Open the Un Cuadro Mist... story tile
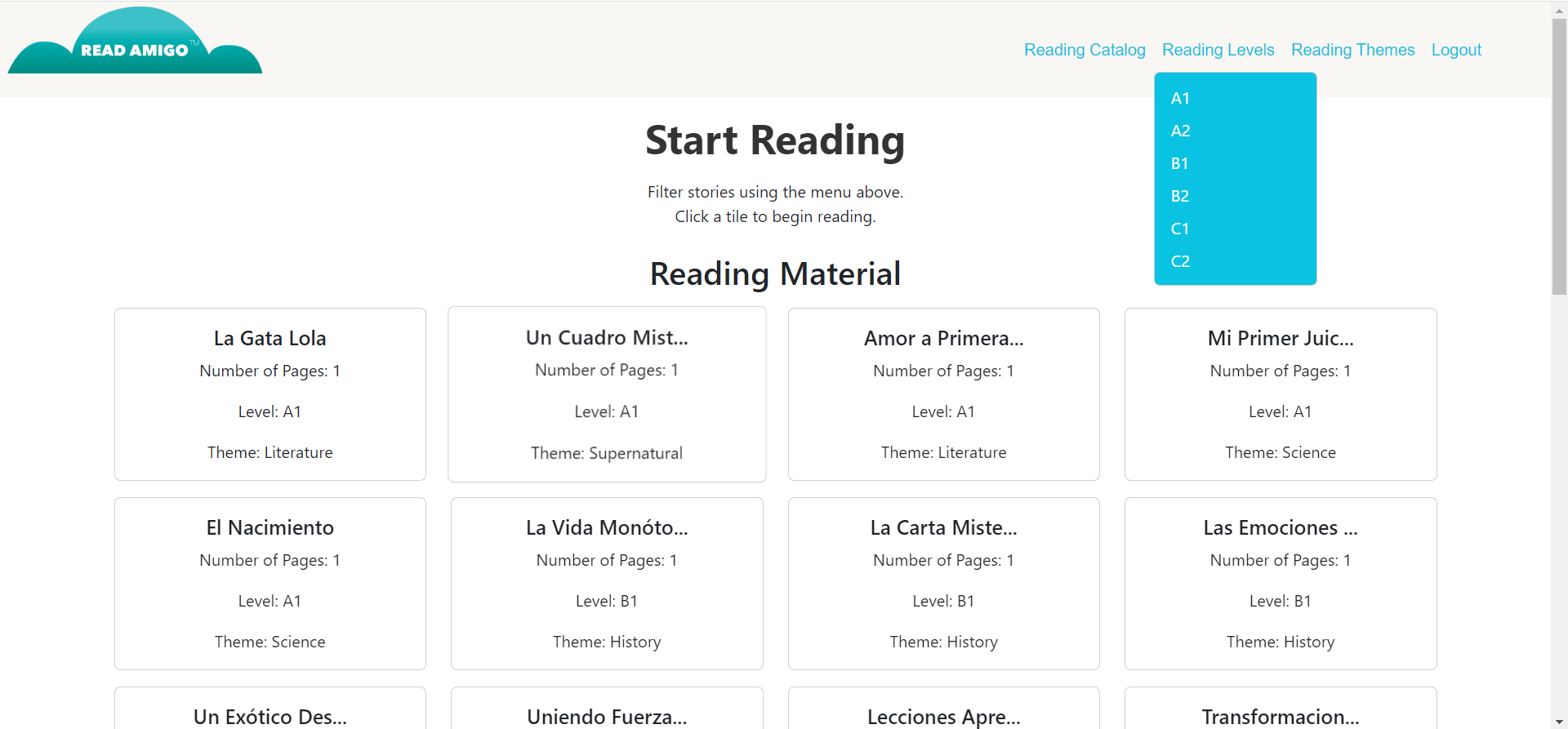 pos(607,394)
